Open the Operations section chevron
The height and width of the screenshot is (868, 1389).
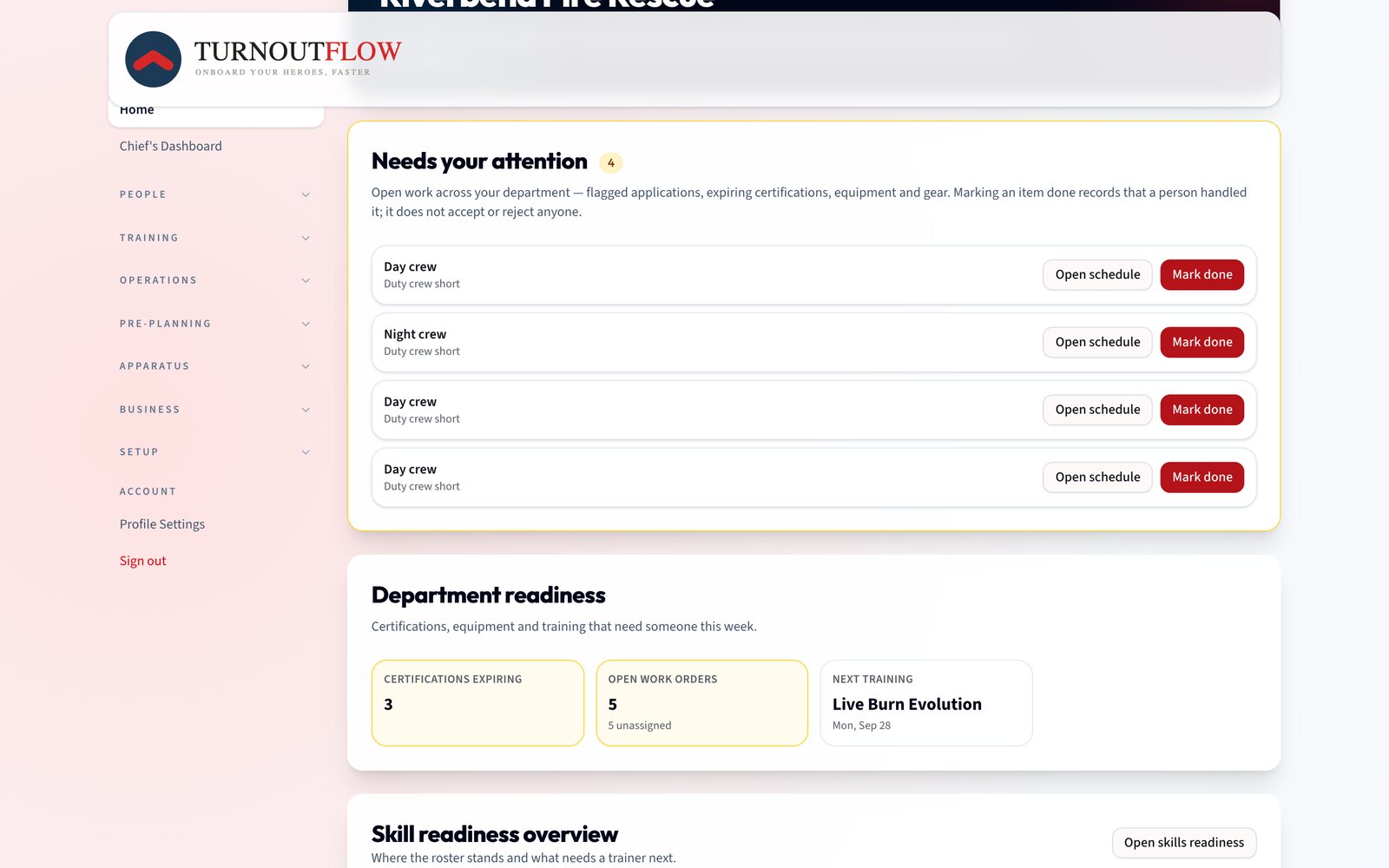pos(306,280)
